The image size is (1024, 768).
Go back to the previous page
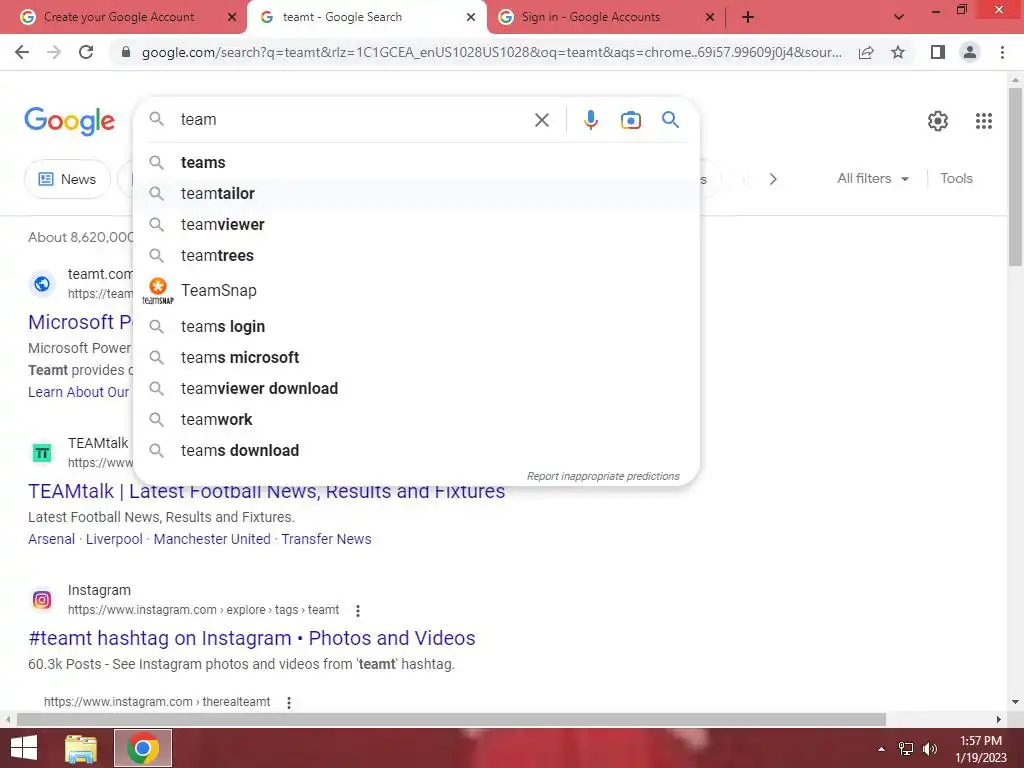point(22,52)
